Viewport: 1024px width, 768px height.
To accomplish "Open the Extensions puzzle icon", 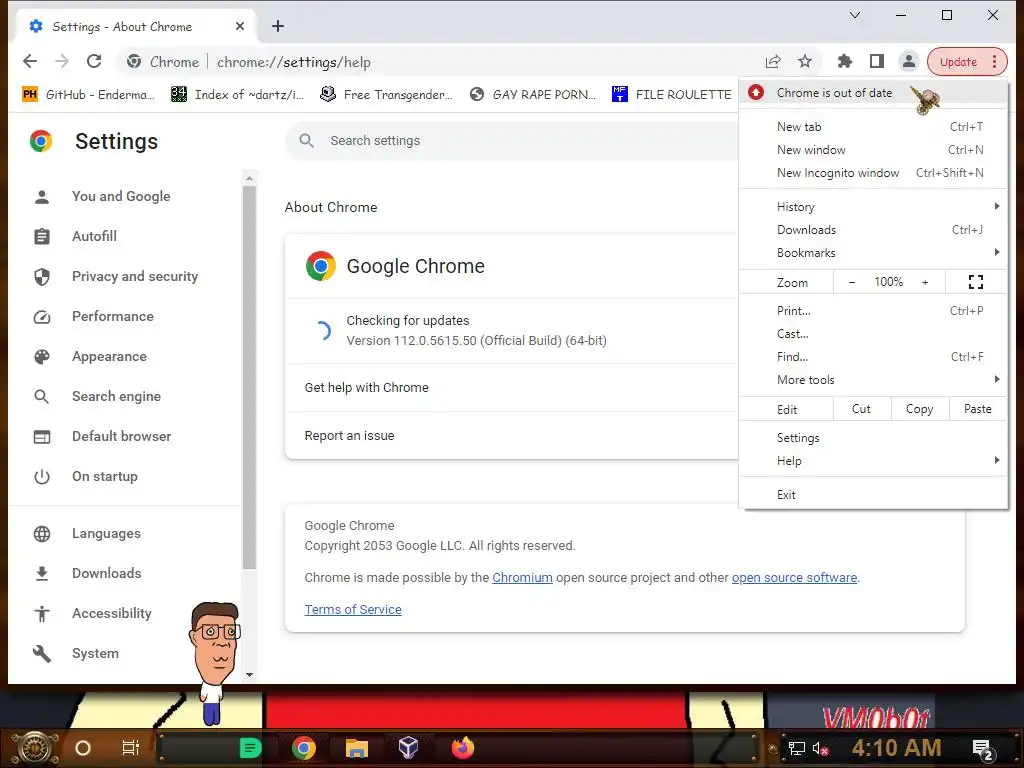I will [x=844, y=61].
